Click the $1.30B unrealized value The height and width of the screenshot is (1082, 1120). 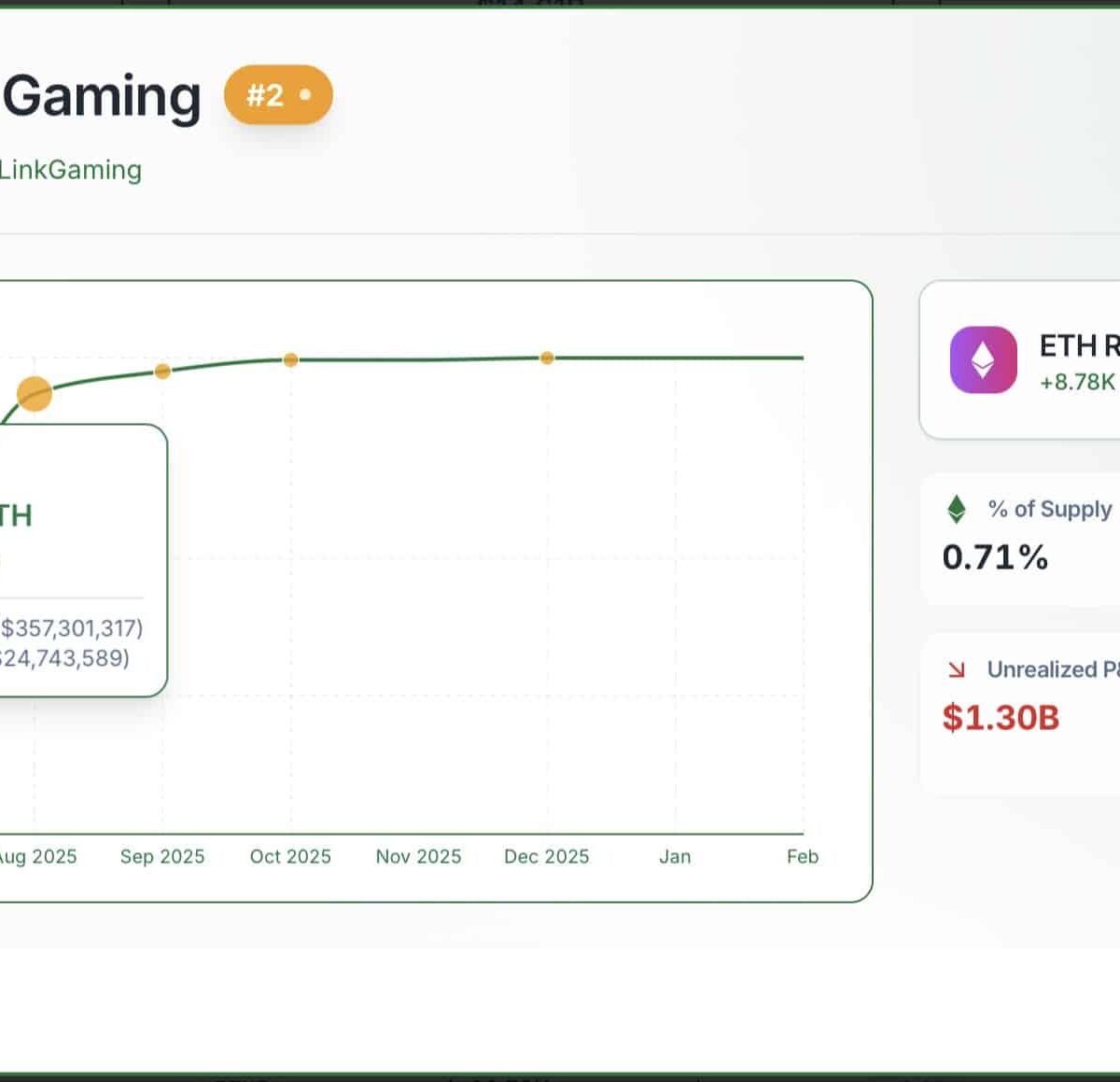coord(1001,717)
